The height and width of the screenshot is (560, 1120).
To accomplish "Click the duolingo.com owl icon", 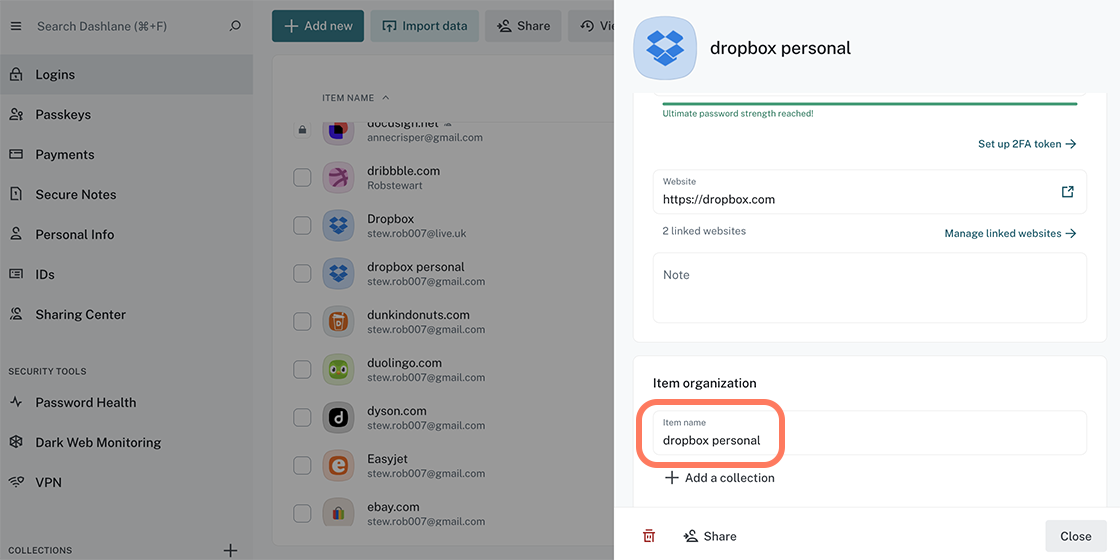I will click(x=339, y=370).
